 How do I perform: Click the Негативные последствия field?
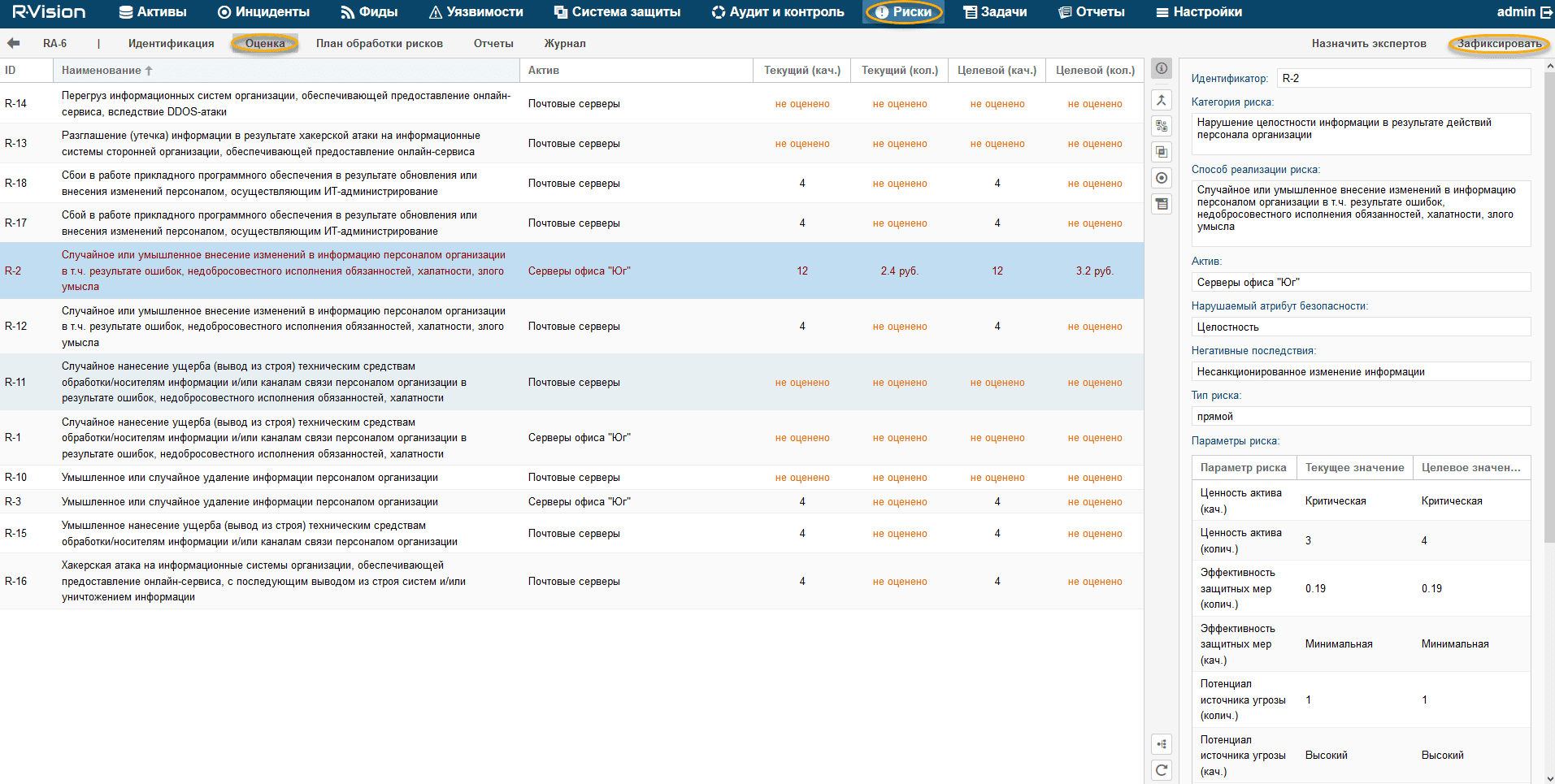pyautogui.click(x=1362, y=371)
